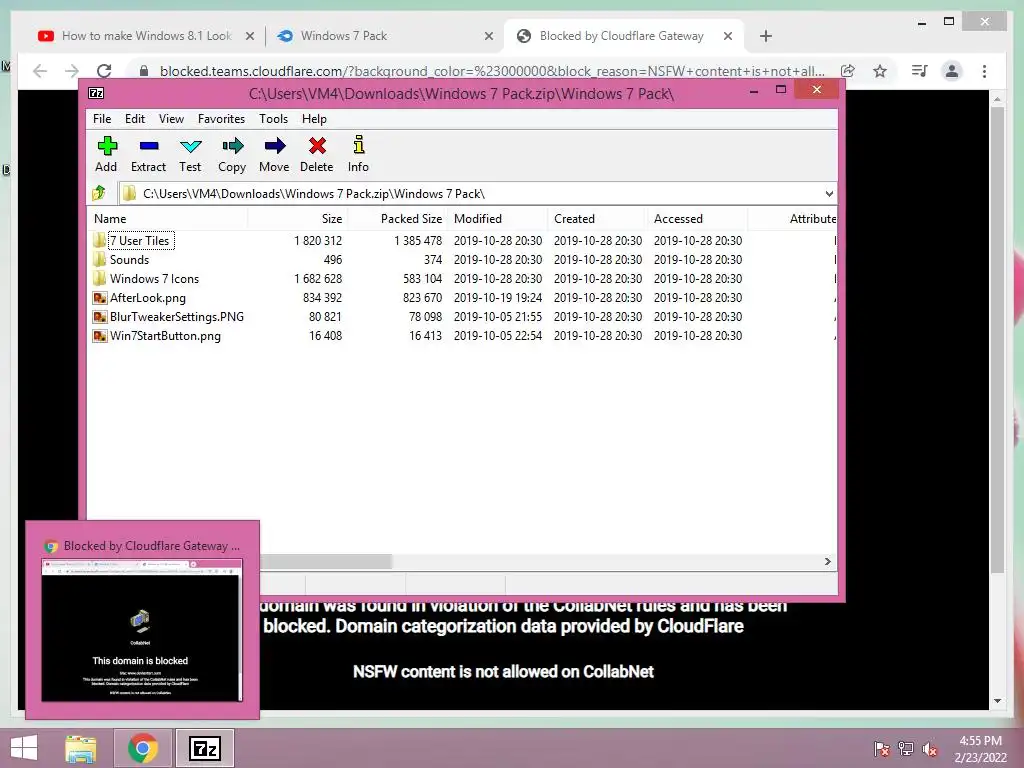Click the Windows 7 Icons folder name

pos(154,279)
